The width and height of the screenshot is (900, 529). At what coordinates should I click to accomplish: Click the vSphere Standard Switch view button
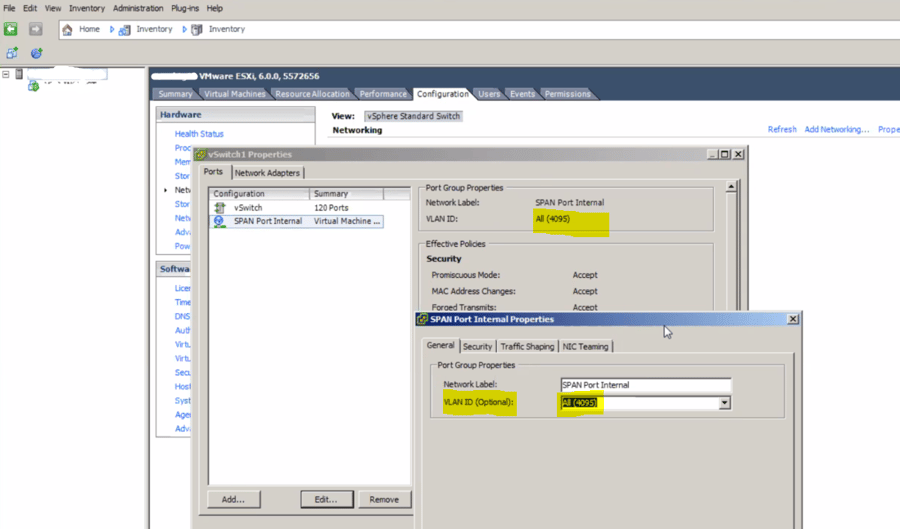point(413,116)
